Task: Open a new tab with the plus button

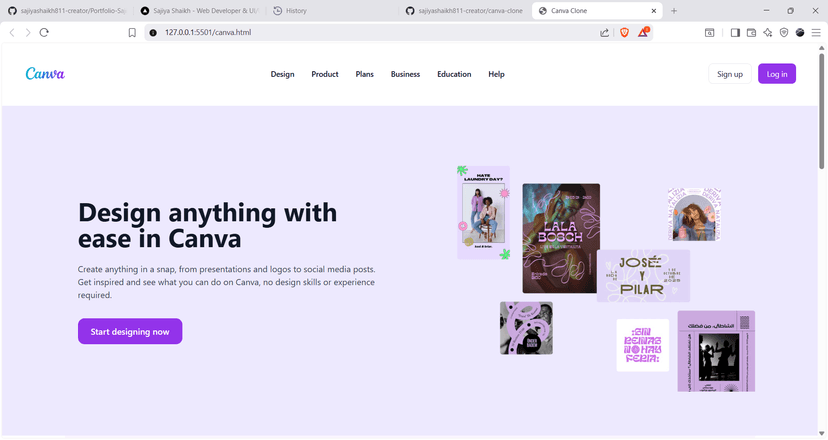Action: 674,11
